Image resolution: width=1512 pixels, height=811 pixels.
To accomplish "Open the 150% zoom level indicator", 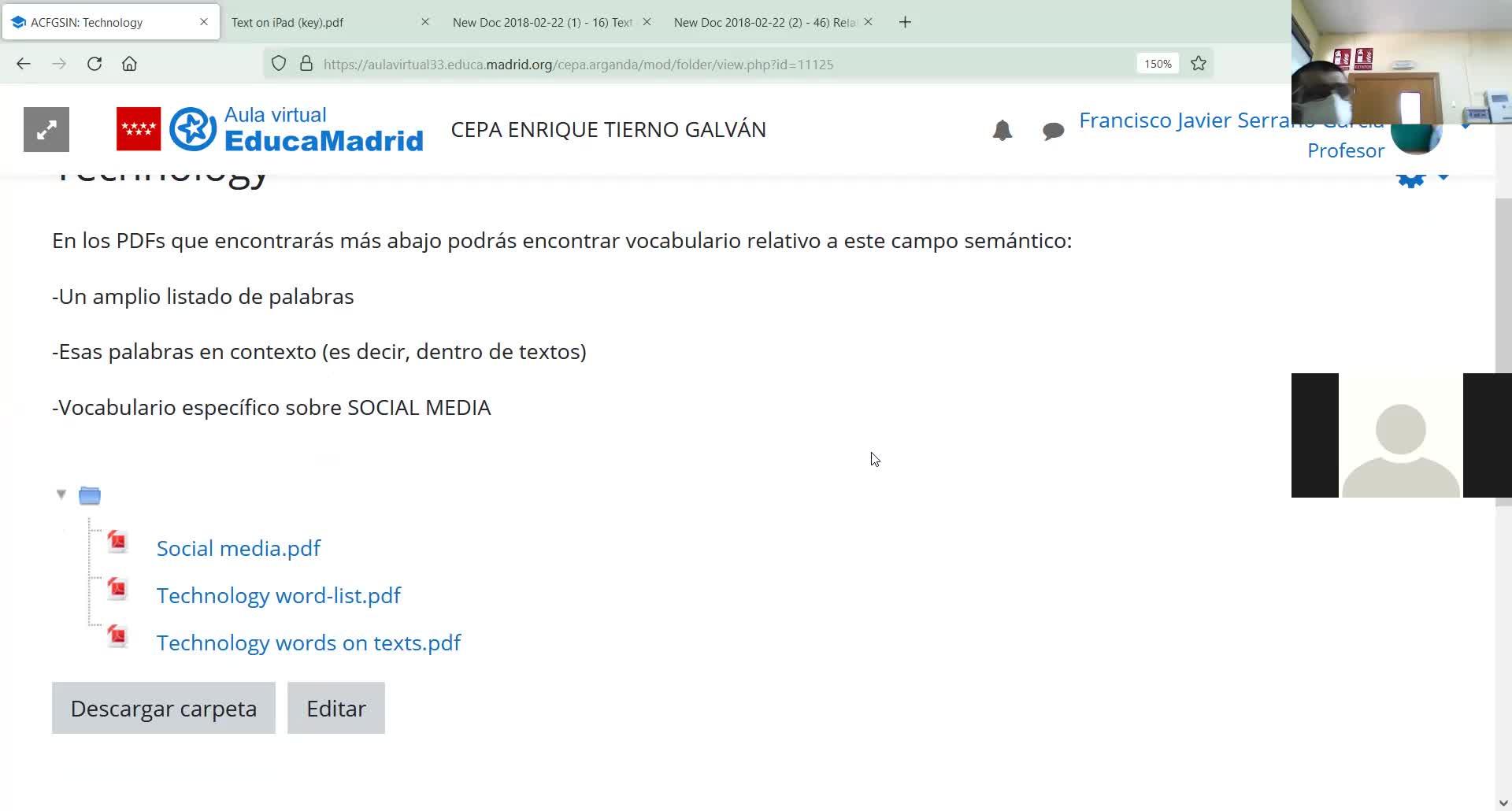I will click(x=1158, y=64).
